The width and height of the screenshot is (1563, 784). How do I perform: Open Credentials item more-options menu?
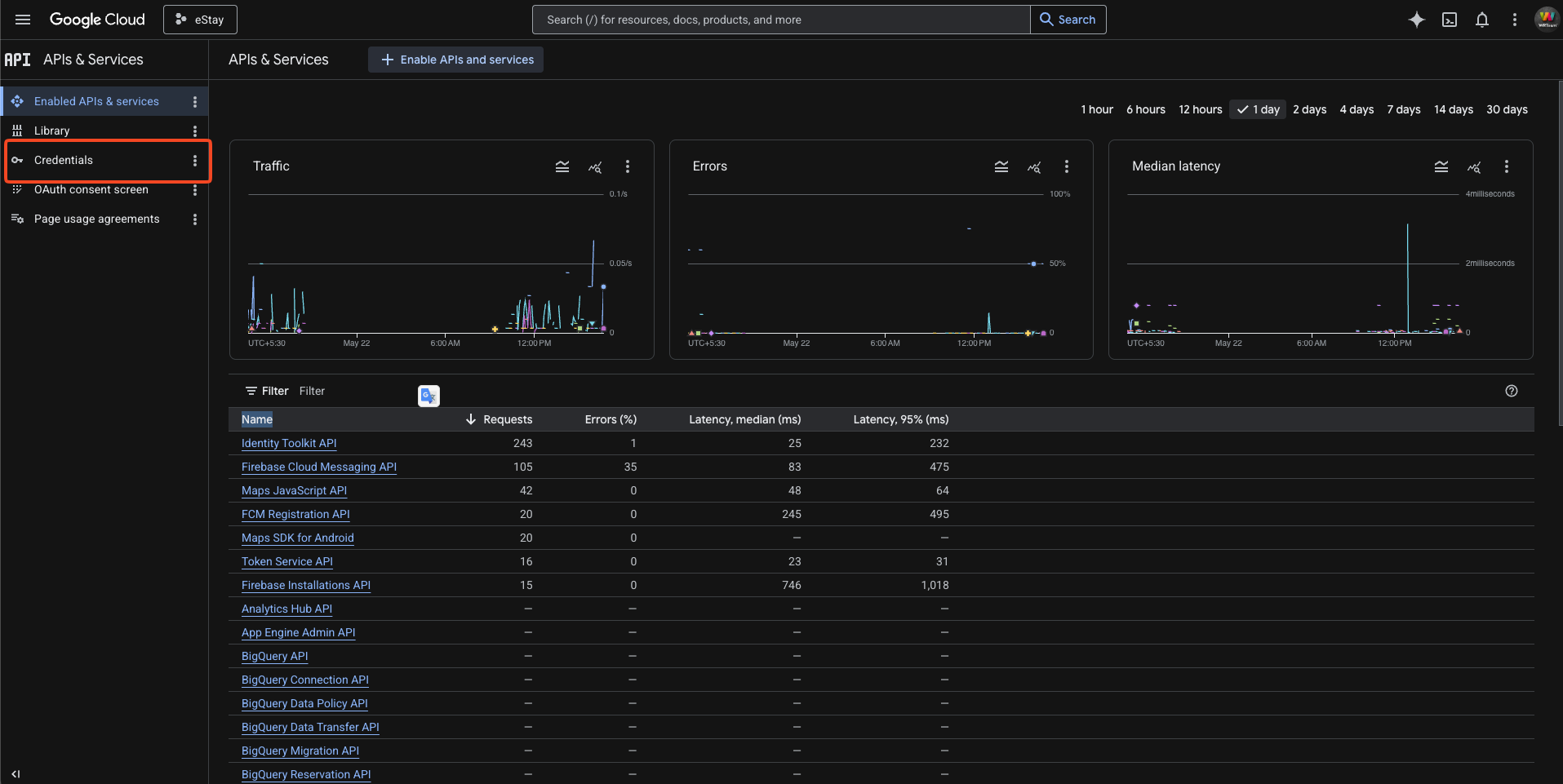[x=195, y=161]
